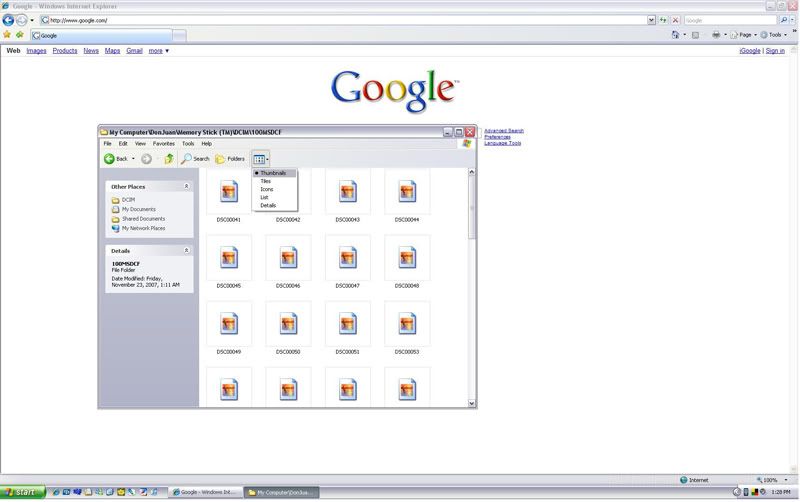Click the IE search magnifier button
The width and height of the screenshot is (800, 502).
coord(784,20)
